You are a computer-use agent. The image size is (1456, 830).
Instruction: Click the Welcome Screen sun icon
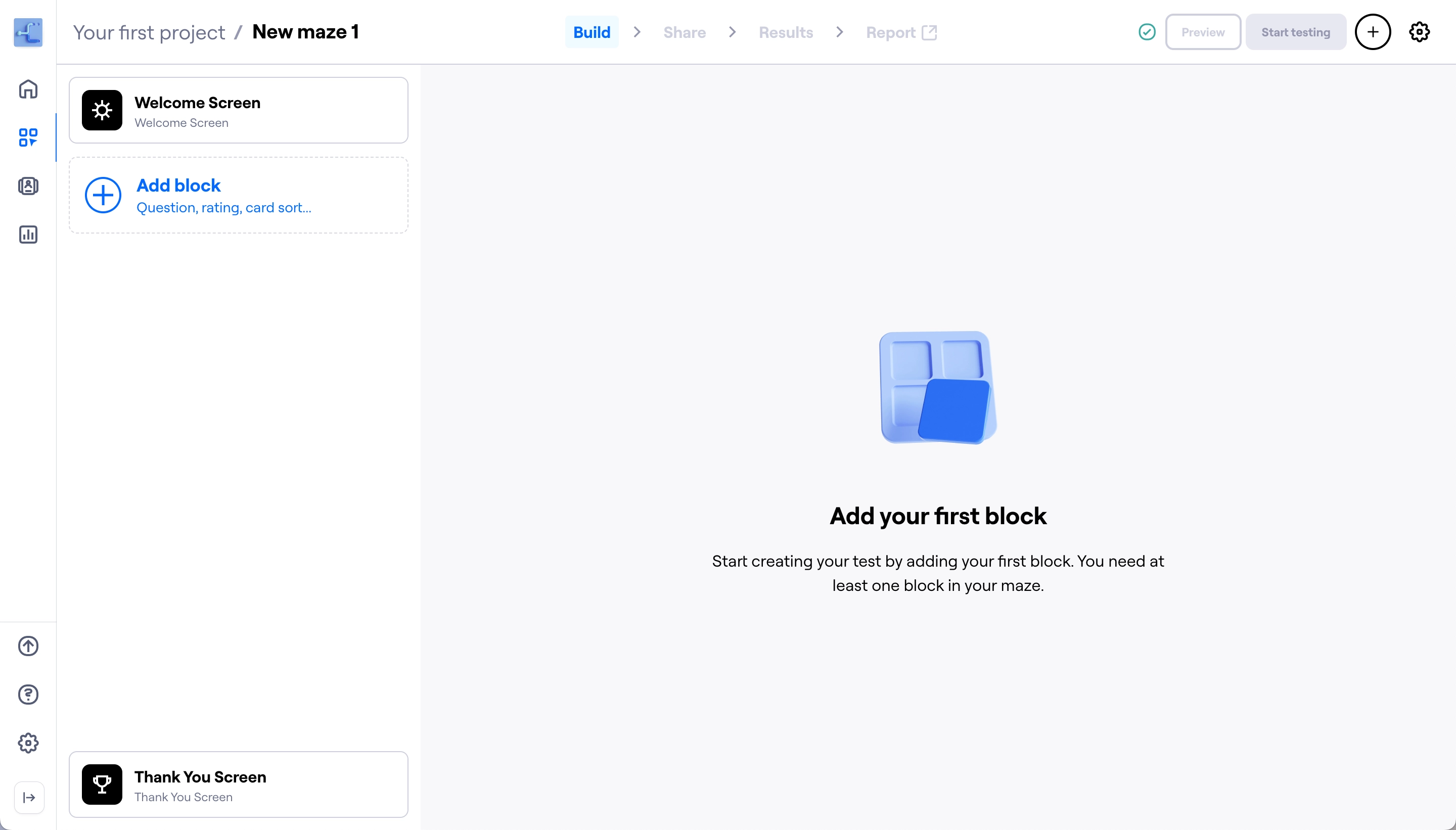pyautogui.click(x=102, y=110)
